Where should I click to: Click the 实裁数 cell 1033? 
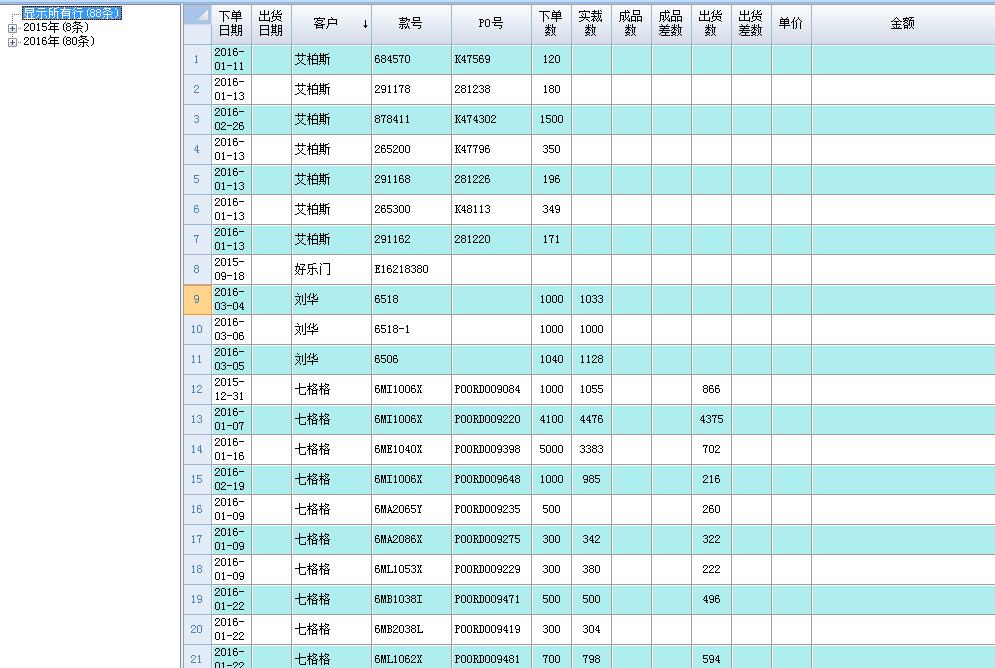point(591,299)
